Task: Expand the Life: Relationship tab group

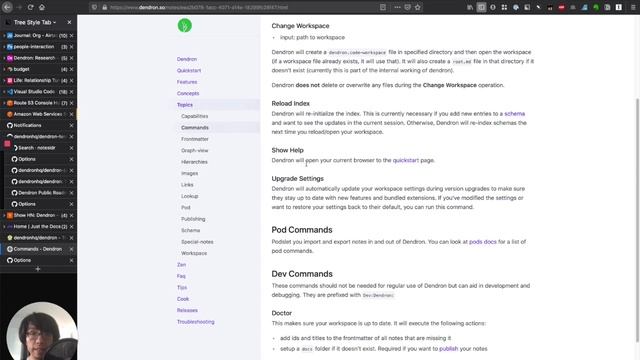Action: pyautogui.click(x=4, y=80)
